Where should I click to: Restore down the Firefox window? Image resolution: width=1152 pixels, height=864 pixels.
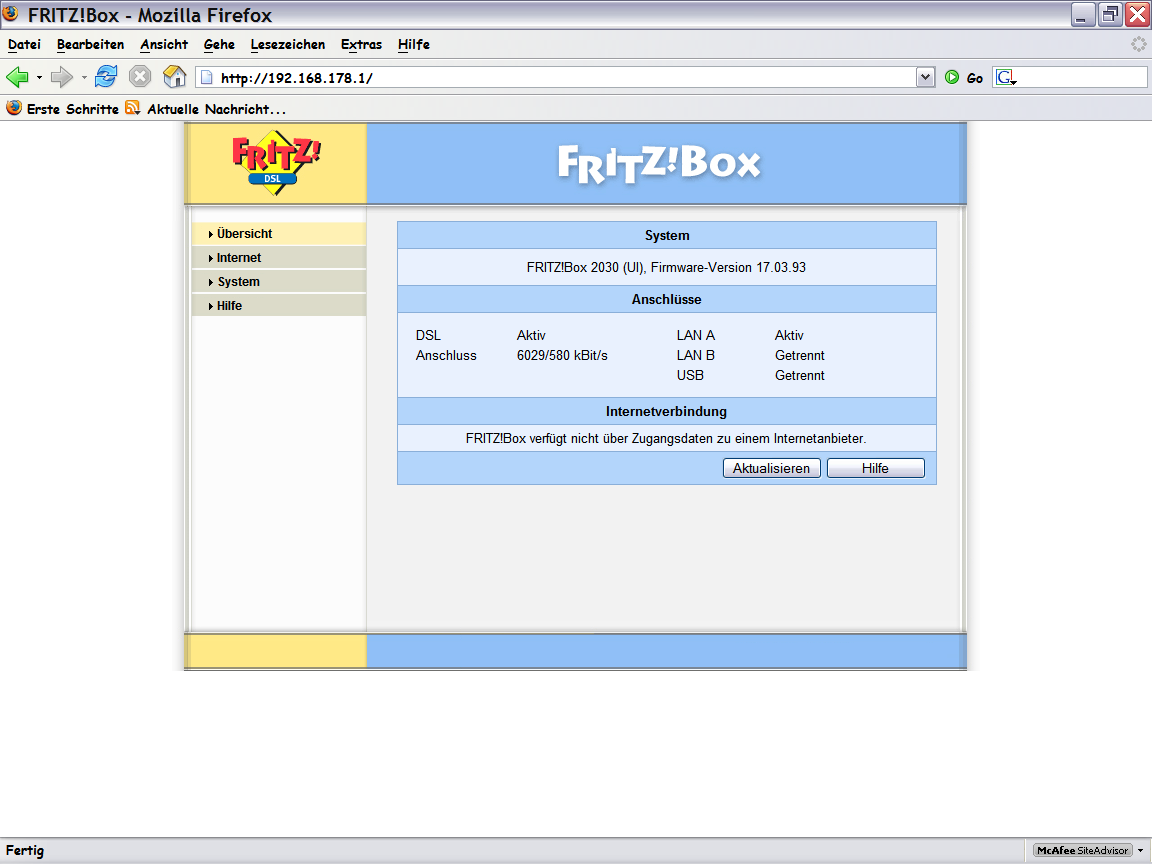click(1110, 15)
